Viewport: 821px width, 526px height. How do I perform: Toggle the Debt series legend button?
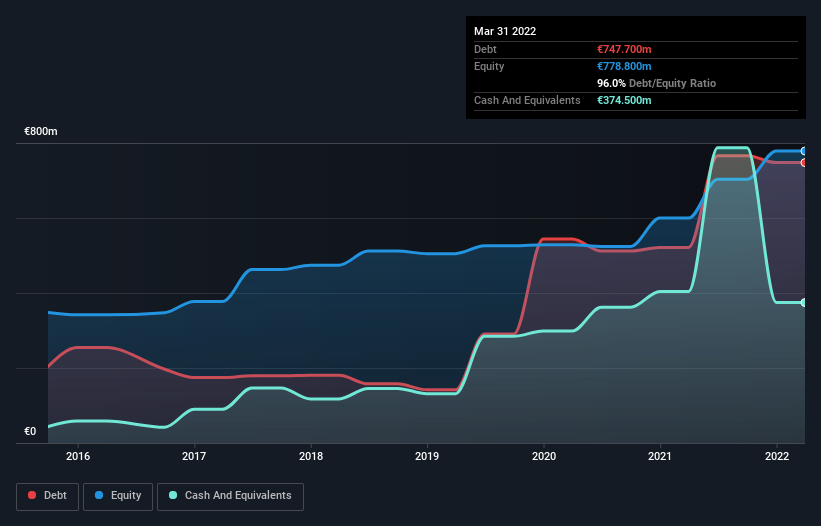click(x=47, y=496)
